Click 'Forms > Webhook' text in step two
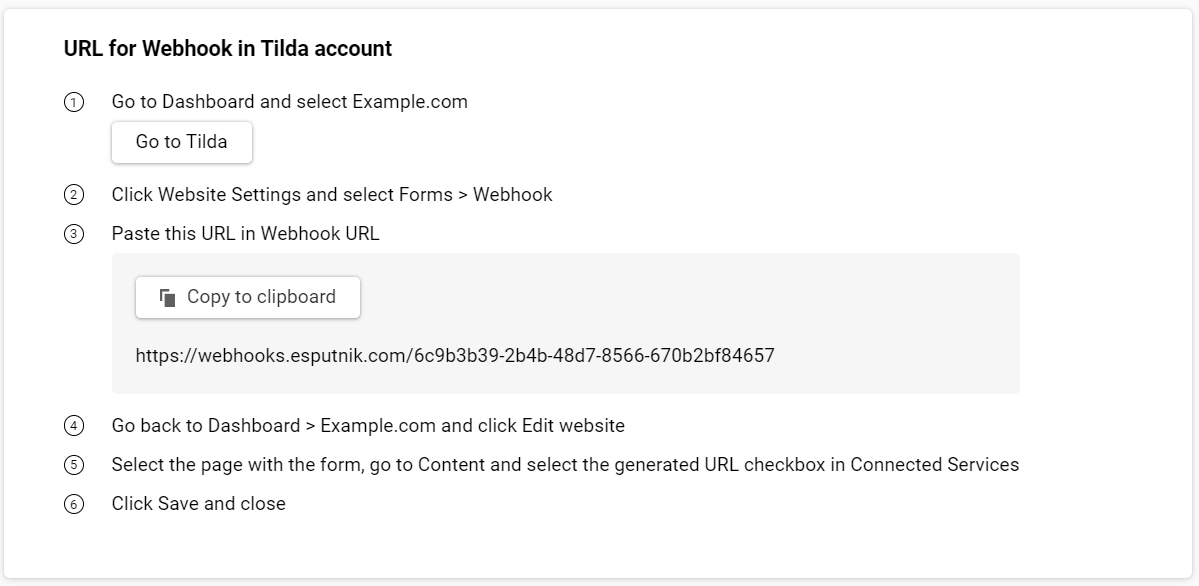This screenshot has height=586, width=1199. click(x=476, y=195)
